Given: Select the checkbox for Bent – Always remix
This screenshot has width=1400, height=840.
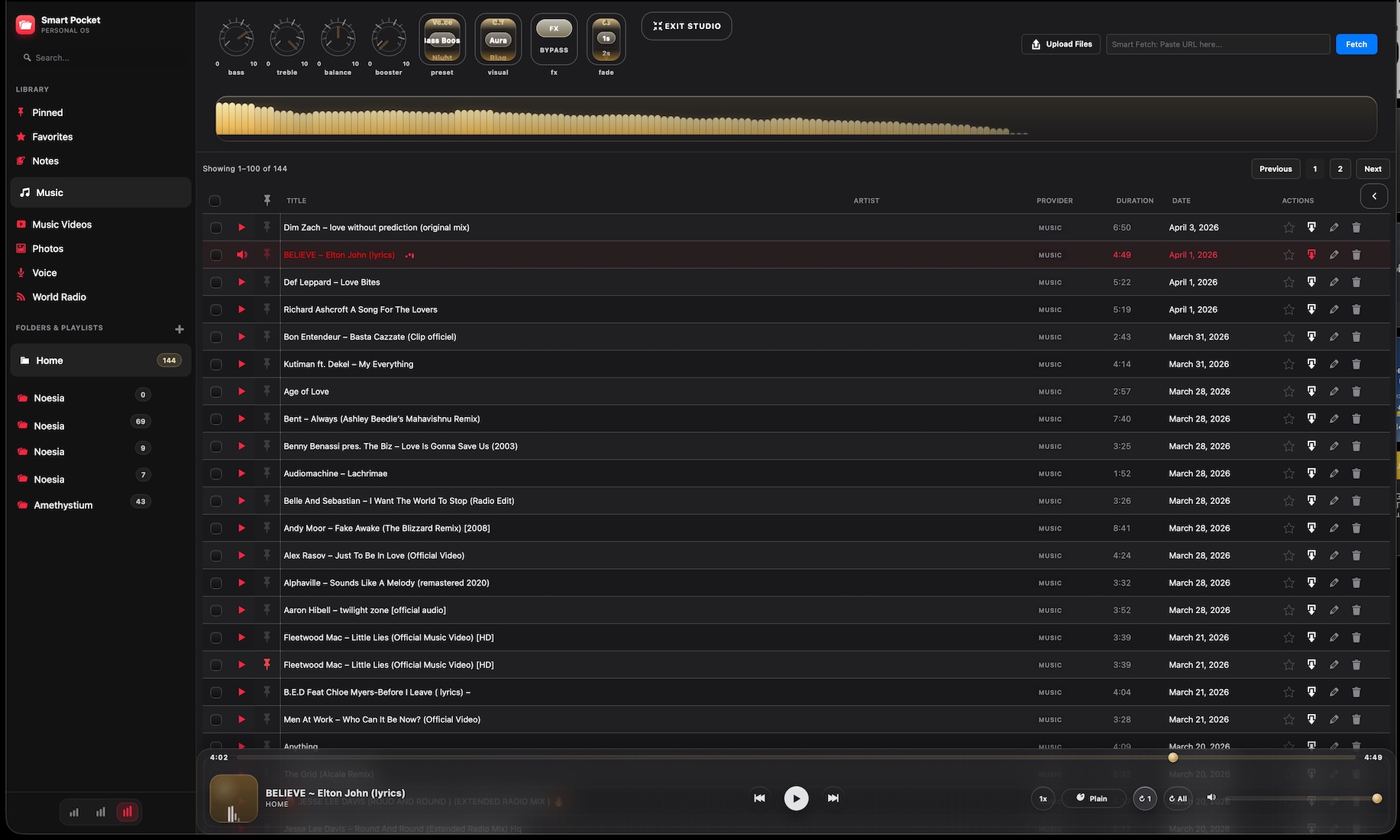Looking at the screenshot, I should [x=215, y=419].
